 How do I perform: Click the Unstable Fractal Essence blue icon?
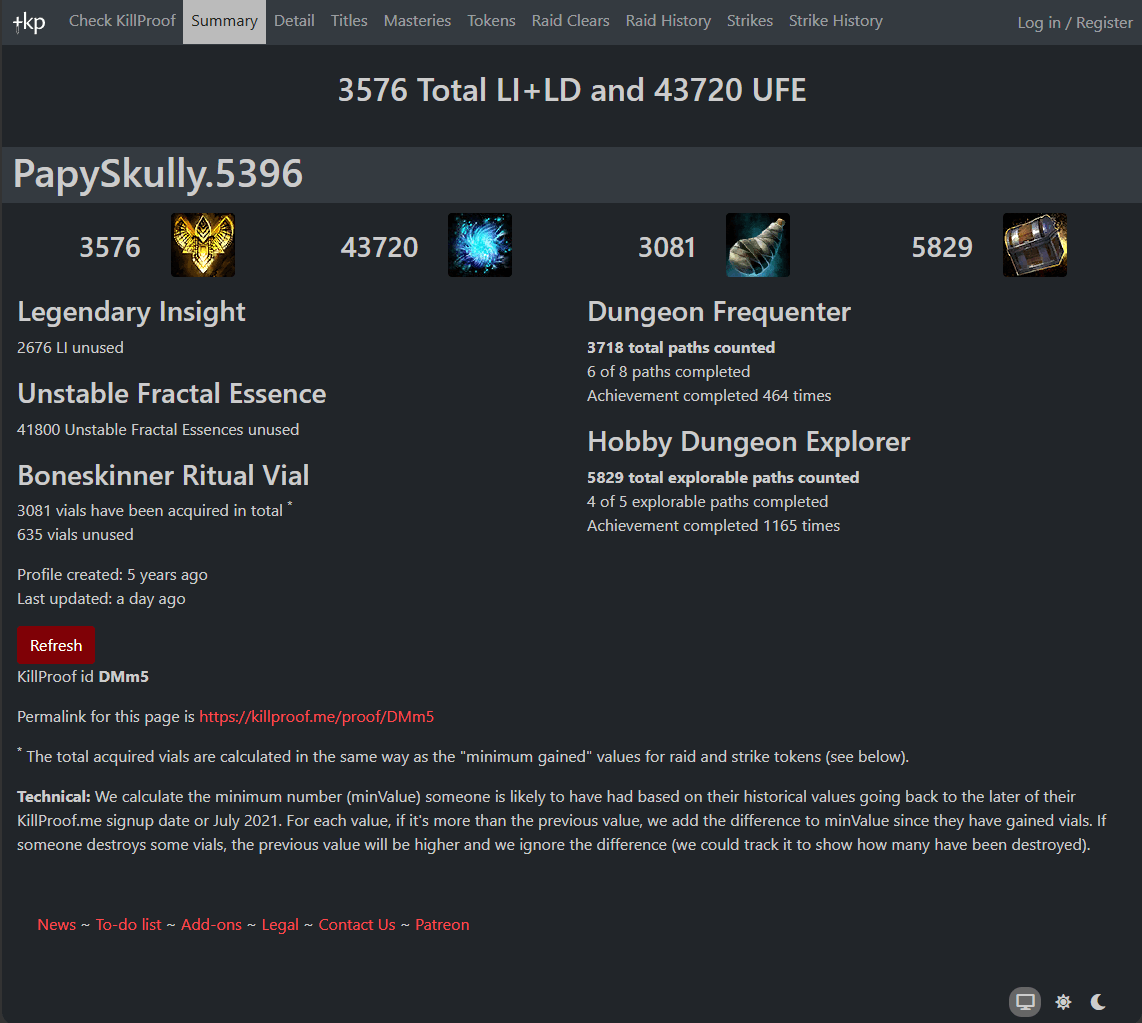(x=480, y=245)
